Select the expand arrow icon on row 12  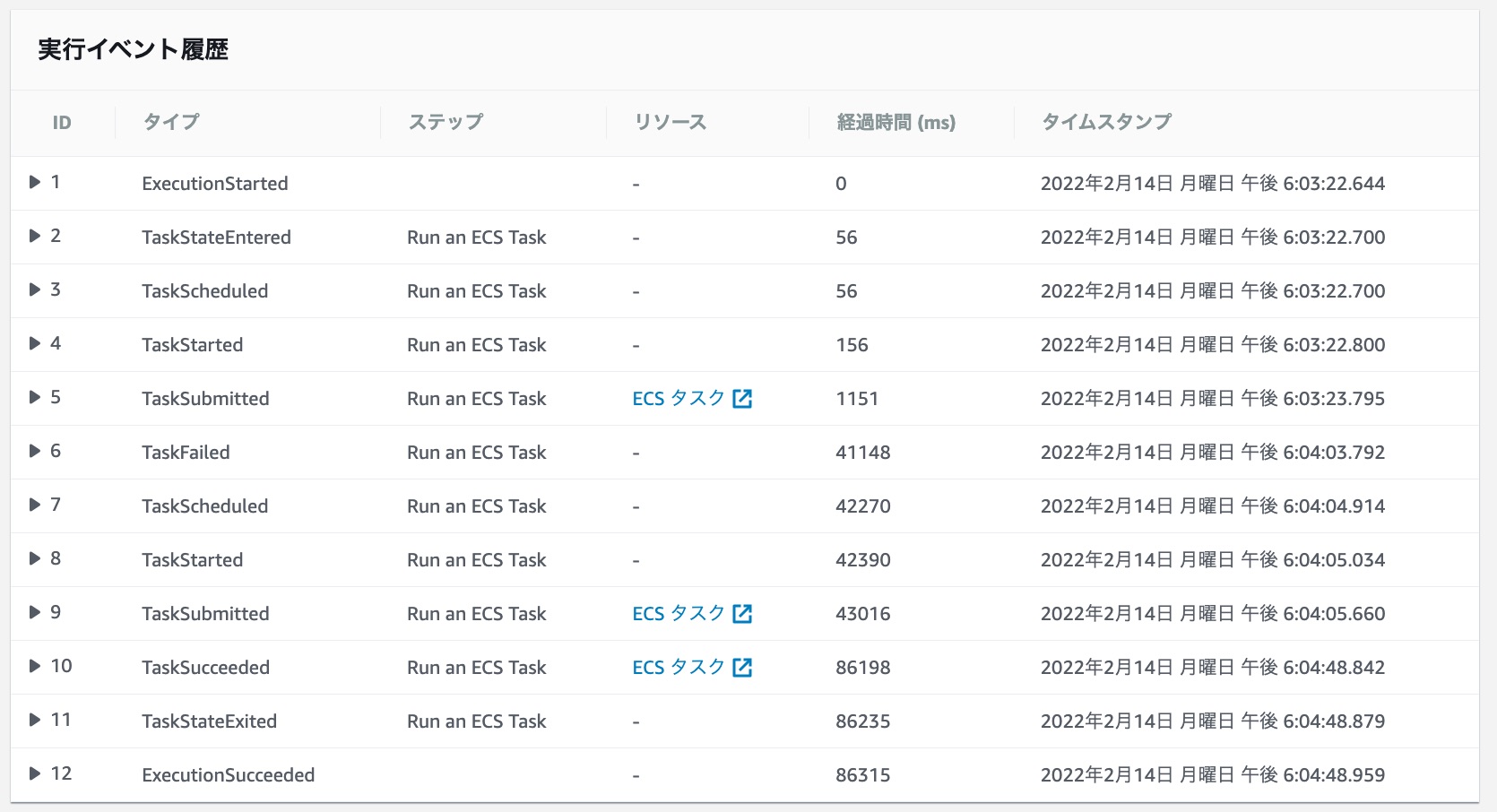[35, 774]
